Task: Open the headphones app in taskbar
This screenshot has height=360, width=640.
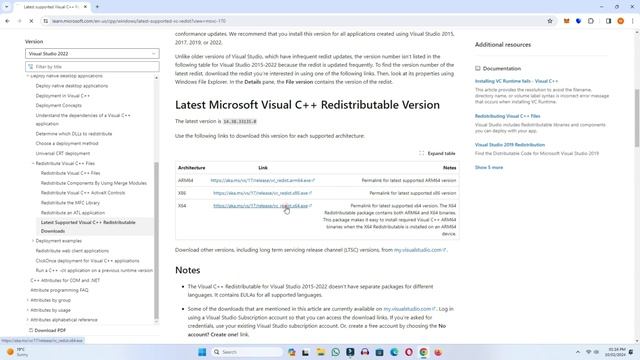Action: [365, 352]
